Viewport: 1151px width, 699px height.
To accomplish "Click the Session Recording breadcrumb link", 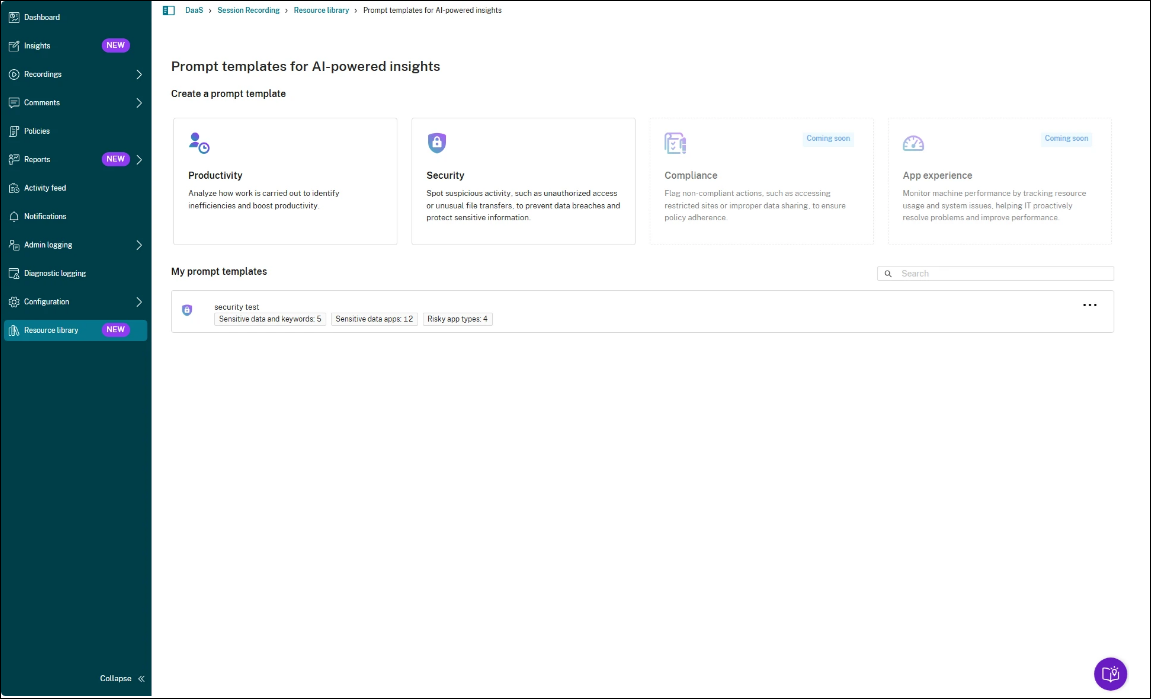I will [x=248, y=10].
